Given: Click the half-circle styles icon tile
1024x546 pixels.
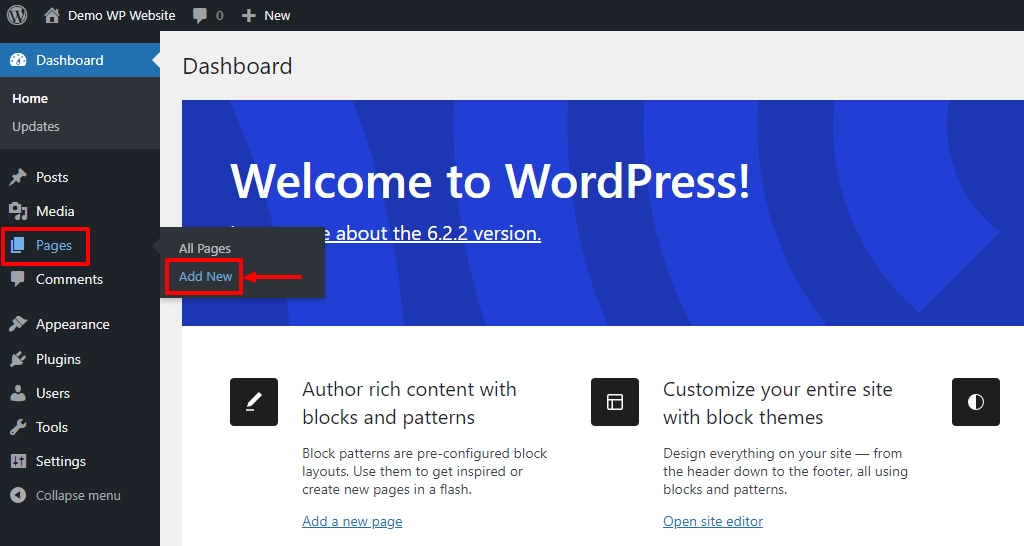Looking at the screenshot, I should click(x=976, y=402).
